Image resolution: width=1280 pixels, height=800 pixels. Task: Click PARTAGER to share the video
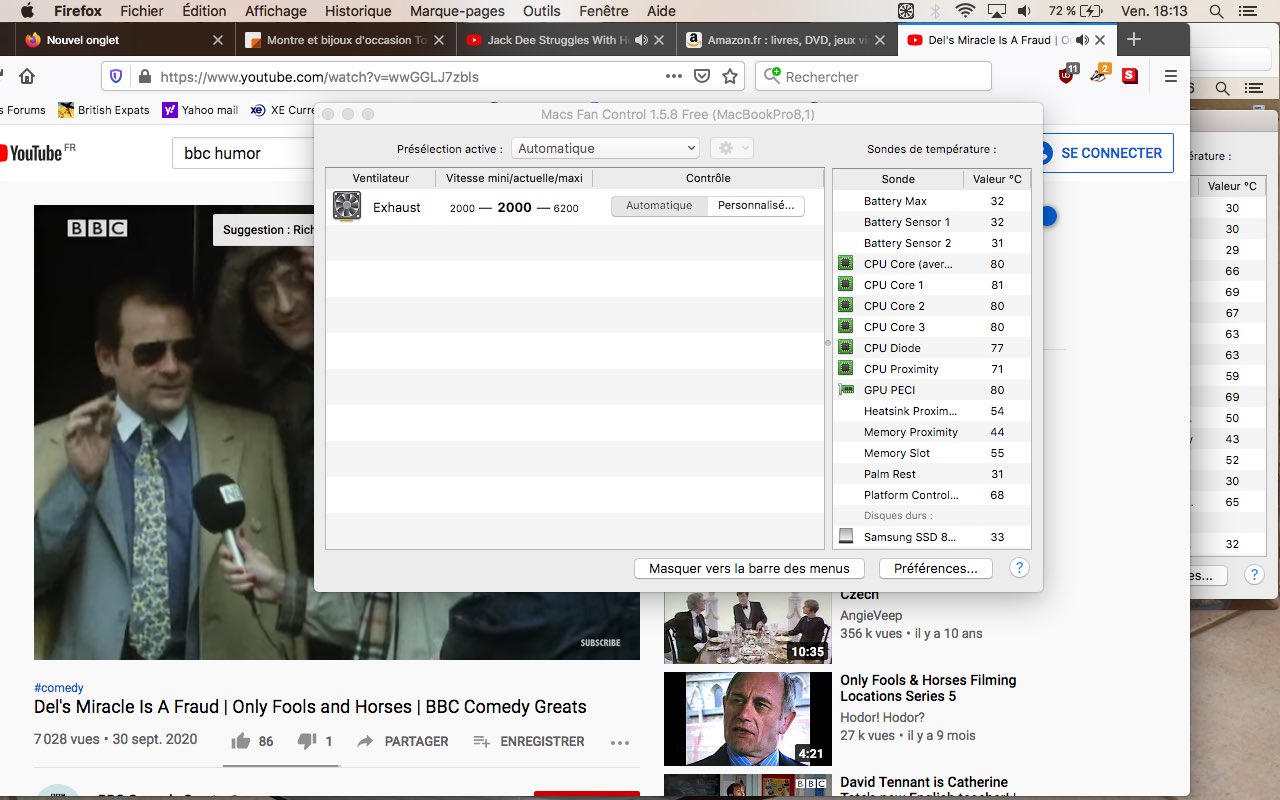click(403, 741)
